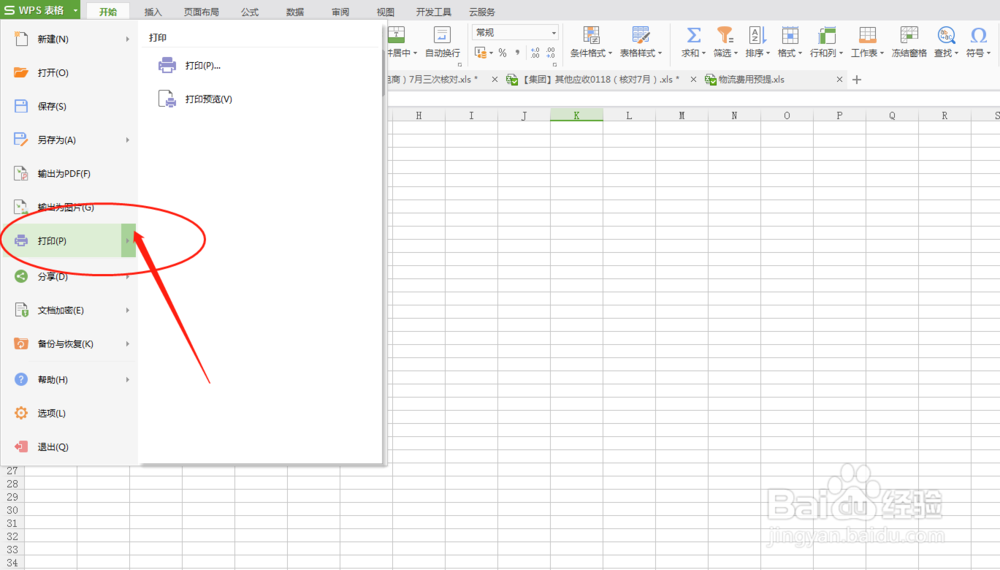Viewport: 1000px width, 570px height.
Task: Switch to the 公式 ribbon tab
Action: 250,11
